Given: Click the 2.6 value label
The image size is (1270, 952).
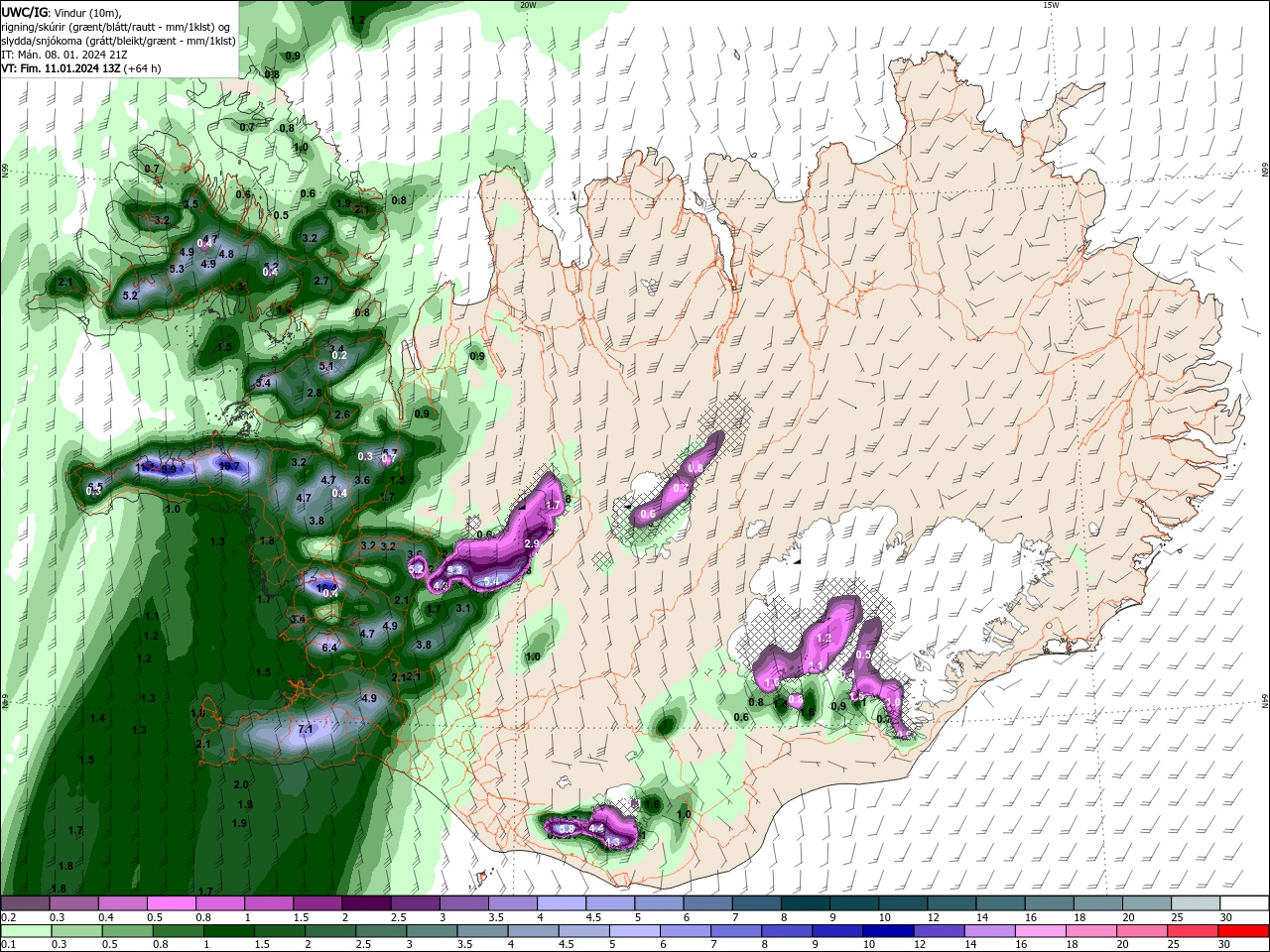Looking at the screenshot, I should pyautogui.click(x=342, y=415).
